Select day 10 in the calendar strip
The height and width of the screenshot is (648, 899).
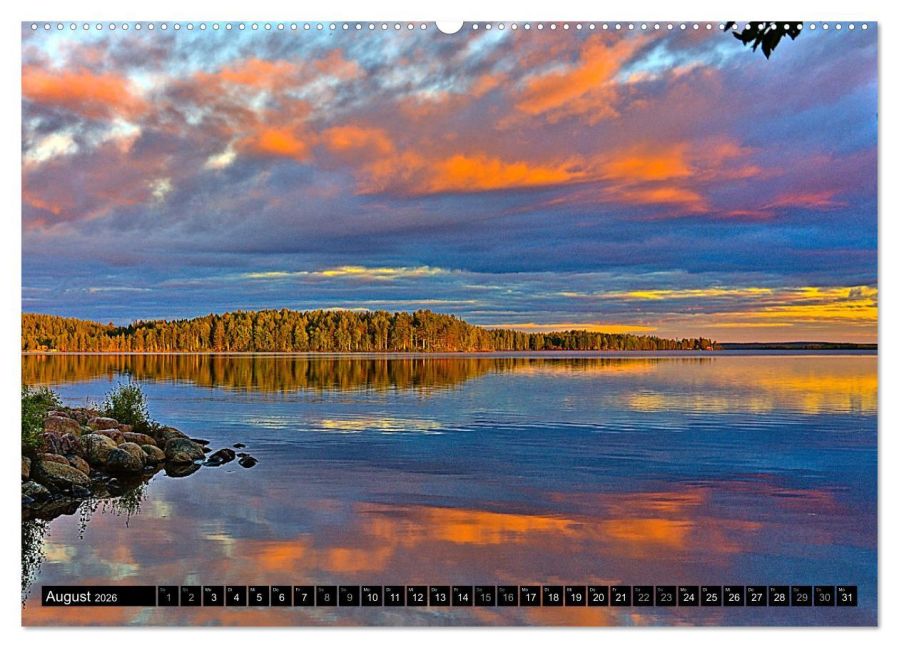pos(372,597)
